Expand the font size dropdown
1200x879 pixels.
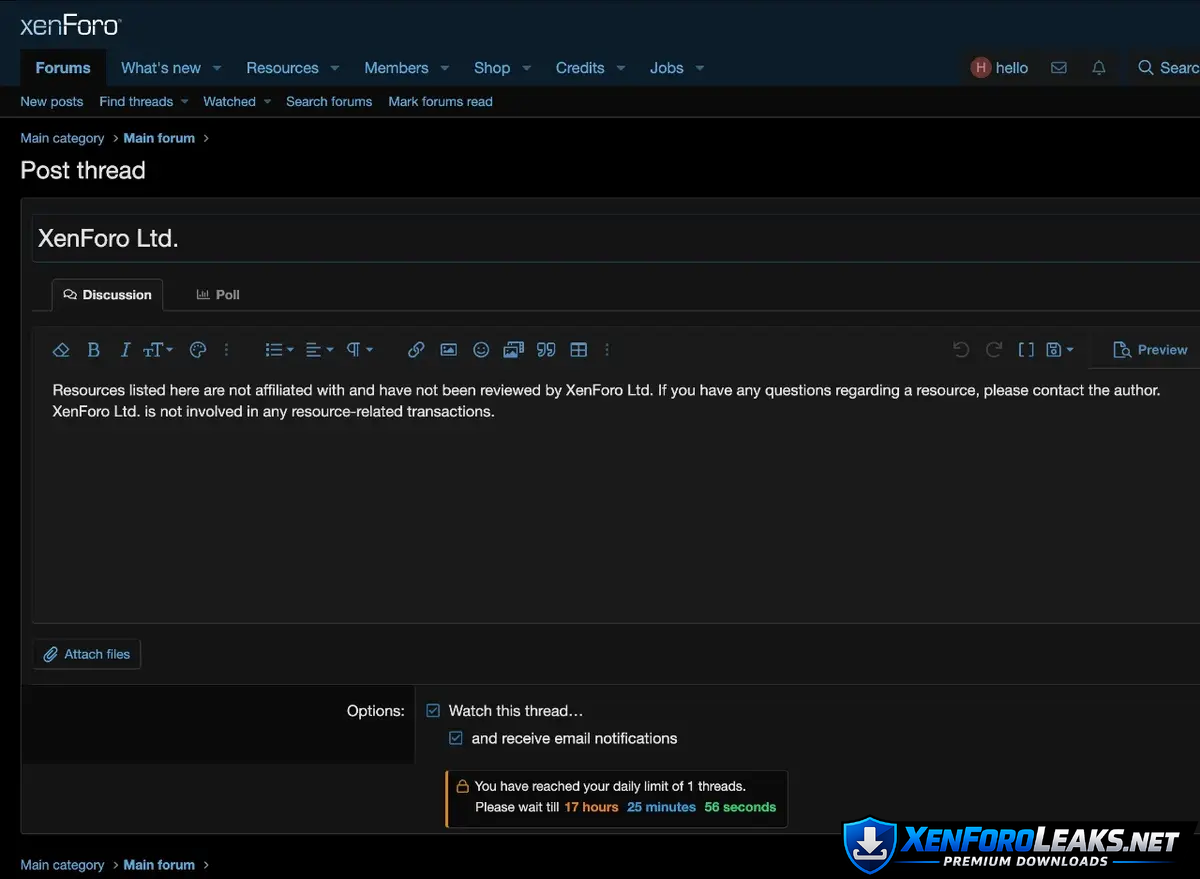158,350
